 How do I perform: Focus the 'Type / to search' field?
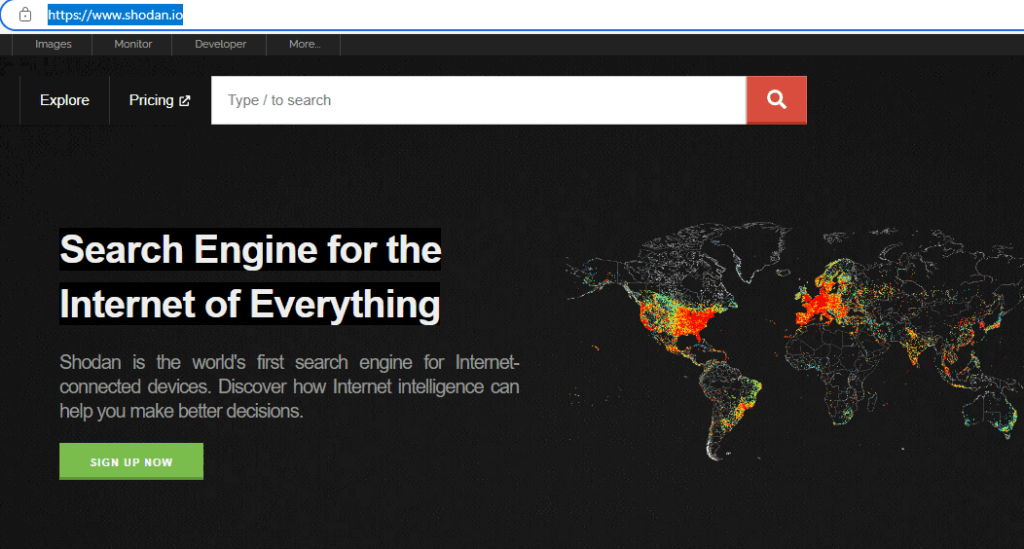[479, 100]
